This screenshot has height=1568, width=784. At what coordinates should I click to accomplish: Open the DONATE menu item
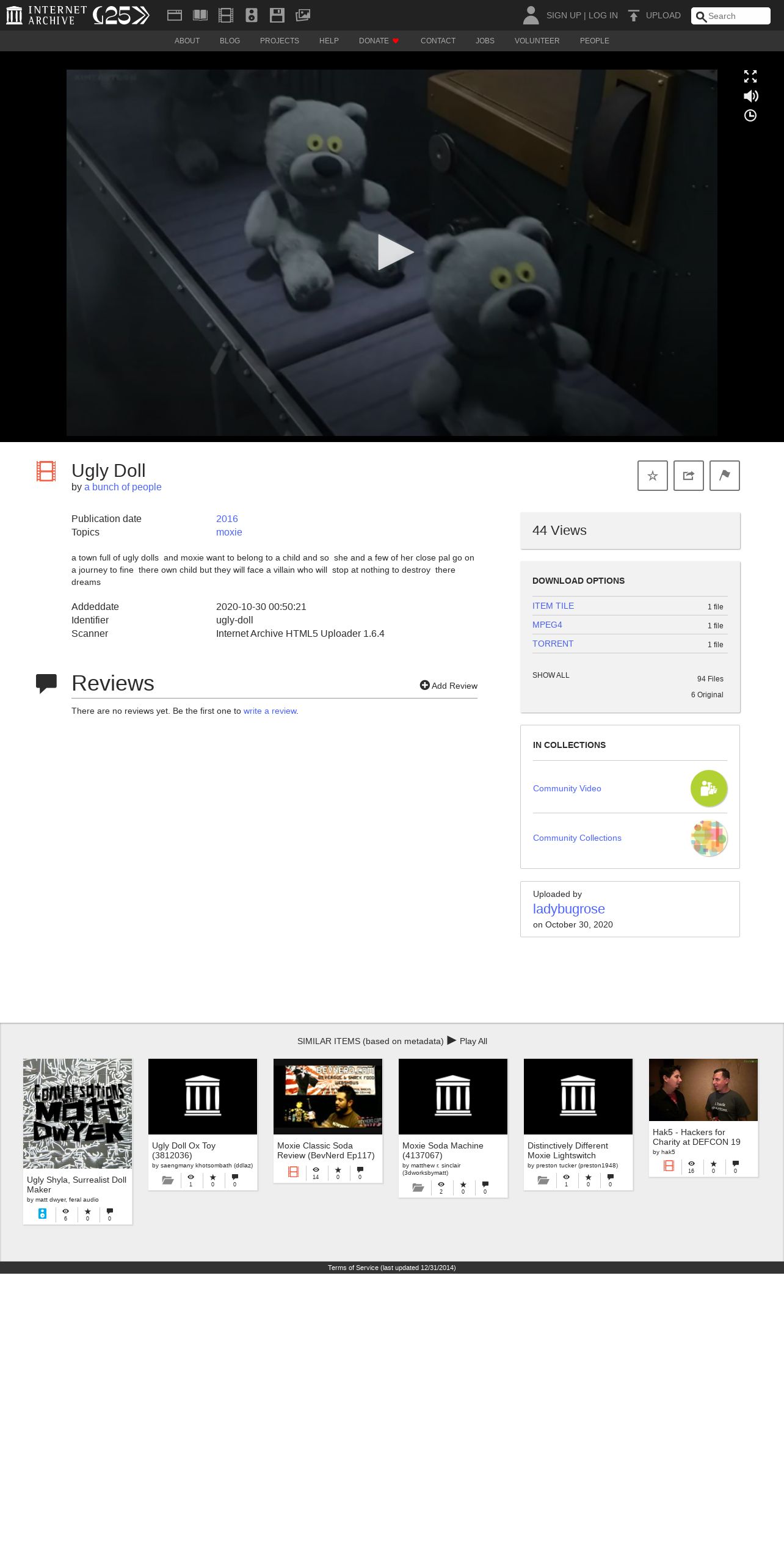coord(379,41)
